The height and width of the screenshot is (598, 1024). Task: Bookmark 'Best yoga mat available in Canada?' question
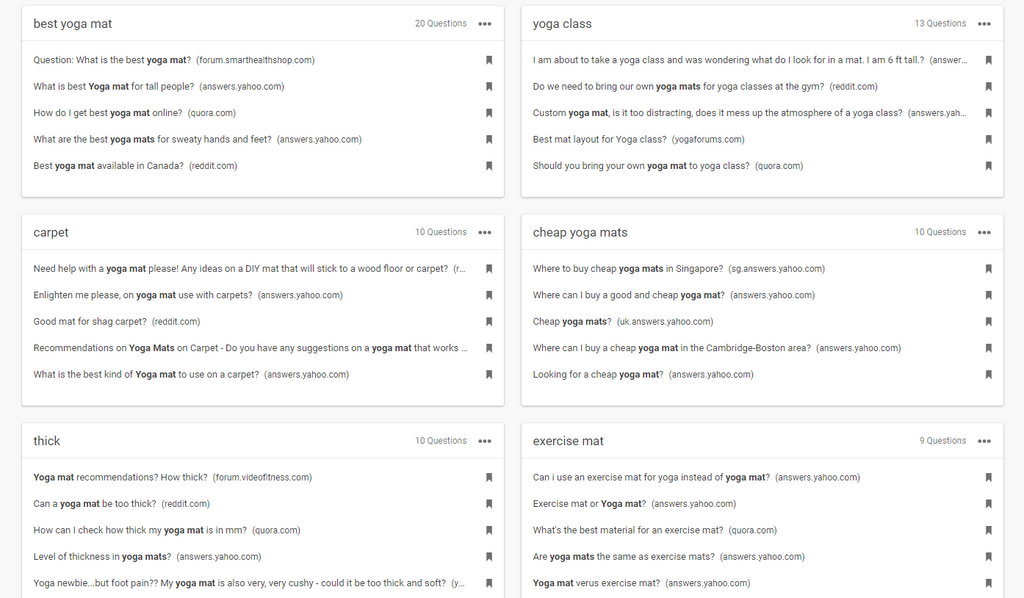click(x=489, y=166)
